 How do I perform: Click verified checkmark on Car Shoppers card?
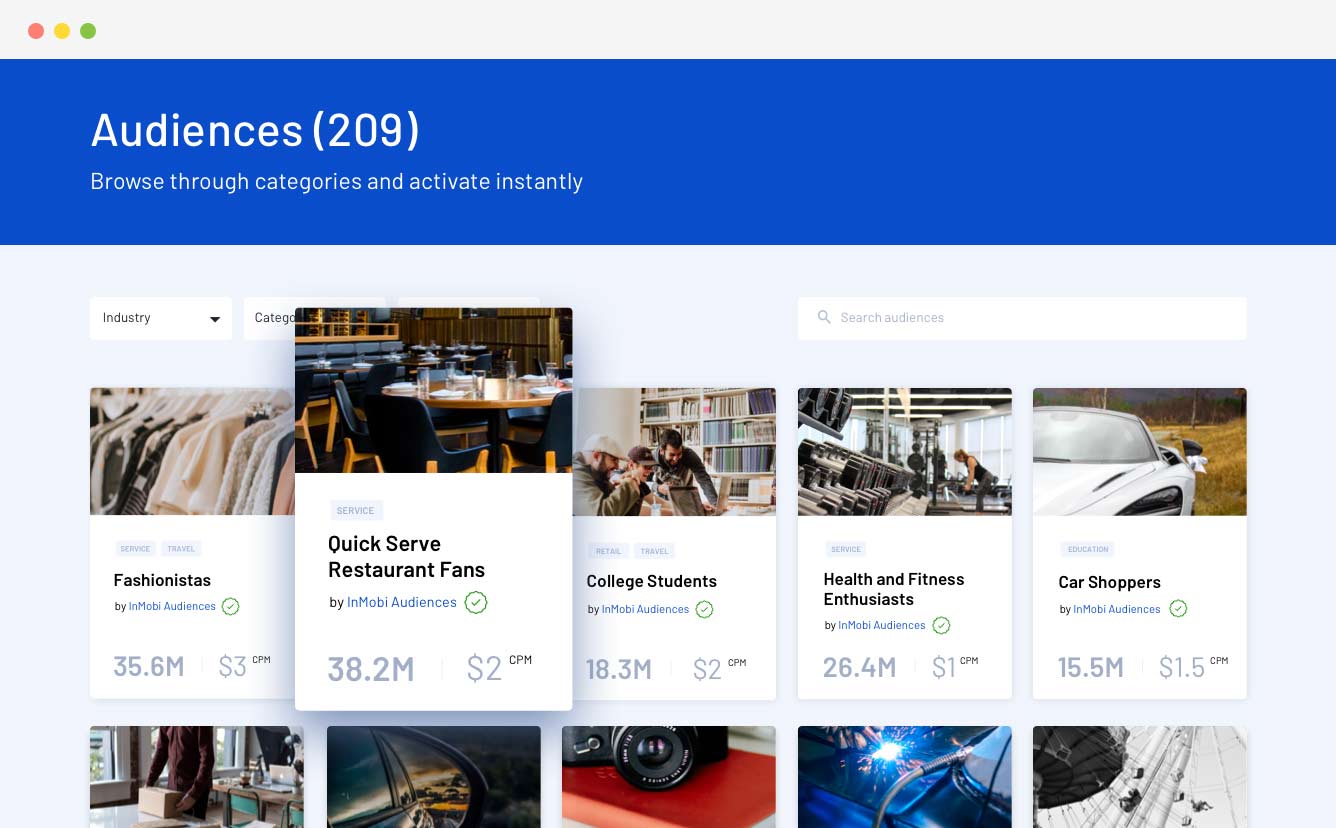point(1178,608)
